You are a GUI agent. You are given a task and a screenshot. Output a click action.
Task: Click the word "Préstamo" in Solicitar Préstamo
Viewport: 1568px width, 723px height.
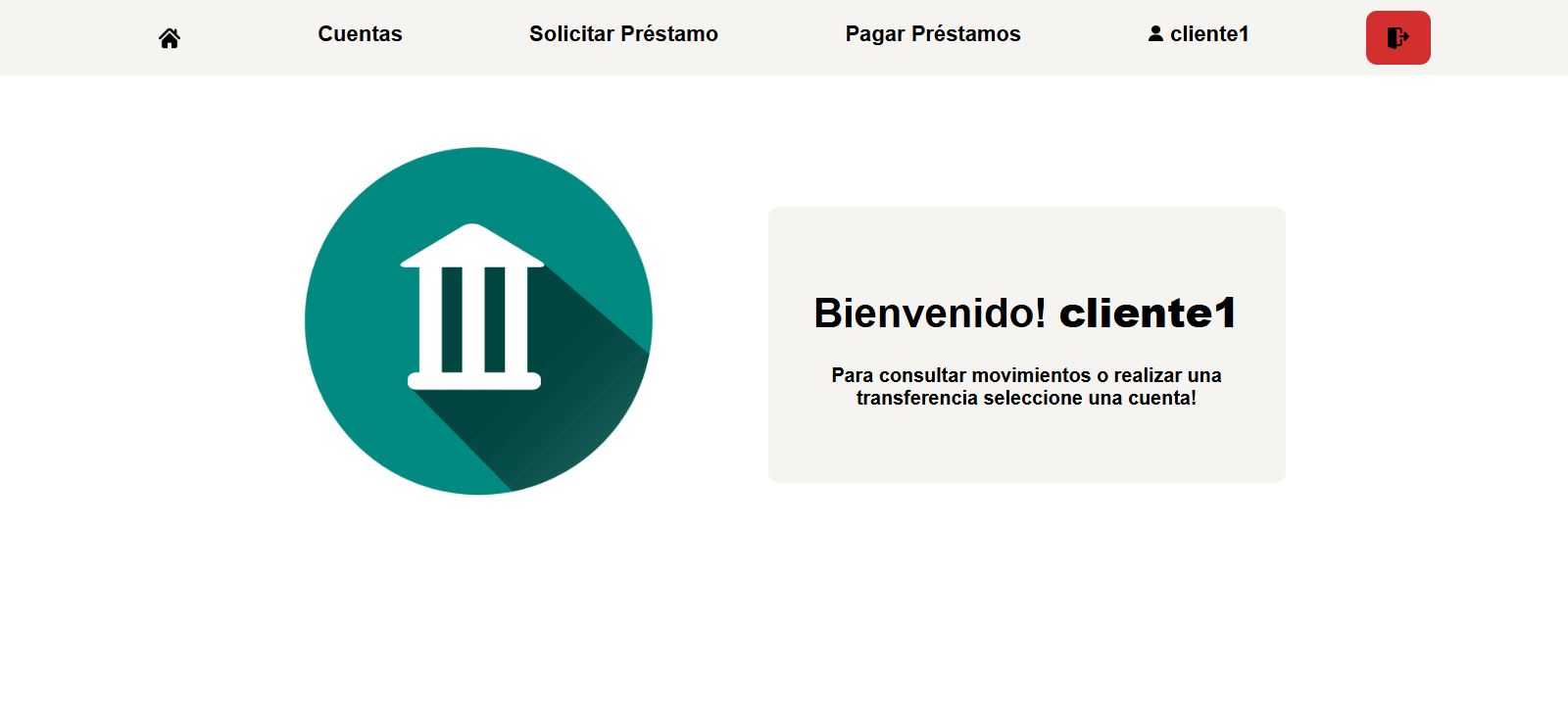pyautogui.click(x=670, y=34)
